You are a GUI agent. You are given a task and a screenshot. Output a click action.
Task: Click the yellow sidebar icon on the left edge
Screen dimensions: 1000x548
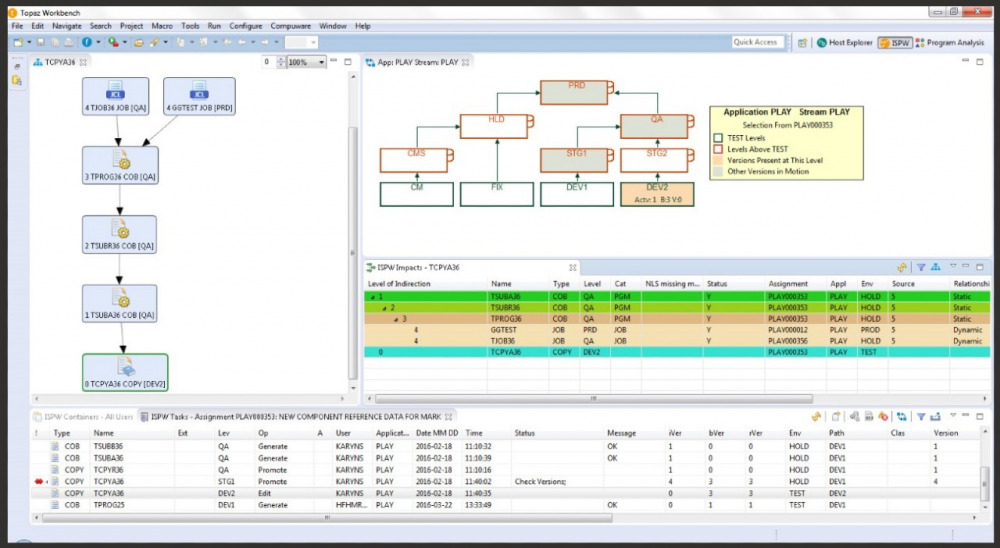pyautogui.click(x=17, y=80)
